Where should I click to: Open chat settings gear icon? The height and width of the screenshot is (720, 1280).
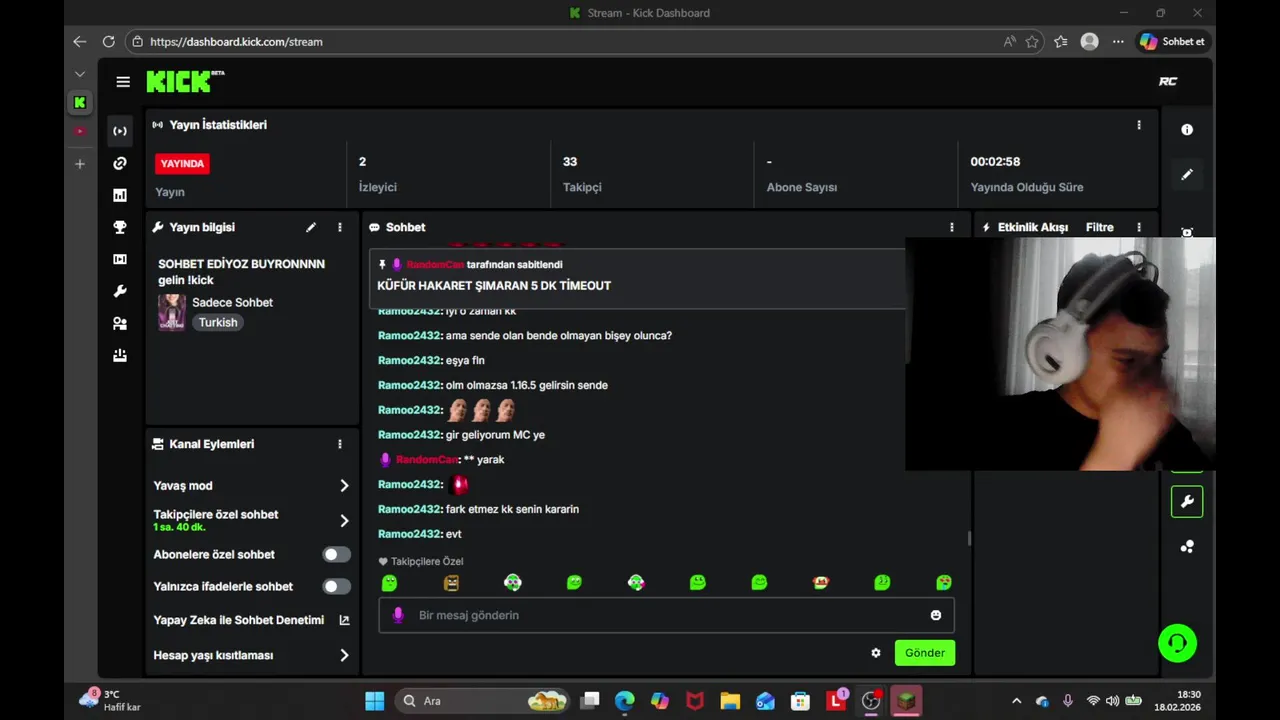pos(876,653)
